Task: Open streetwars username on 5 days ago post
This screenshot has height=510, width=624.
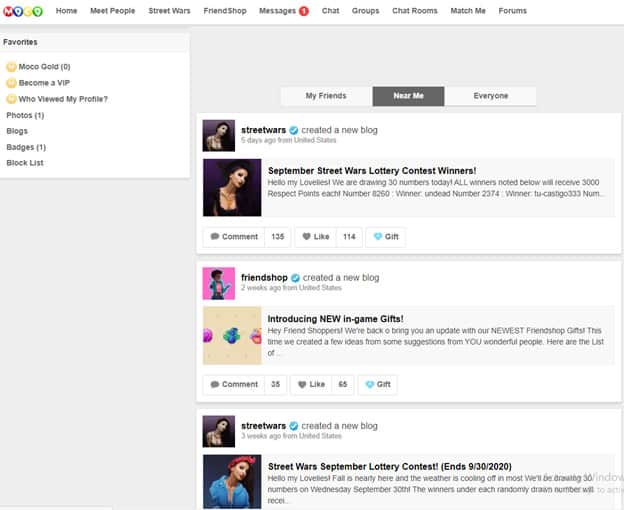Action: [x=263, y=130]
